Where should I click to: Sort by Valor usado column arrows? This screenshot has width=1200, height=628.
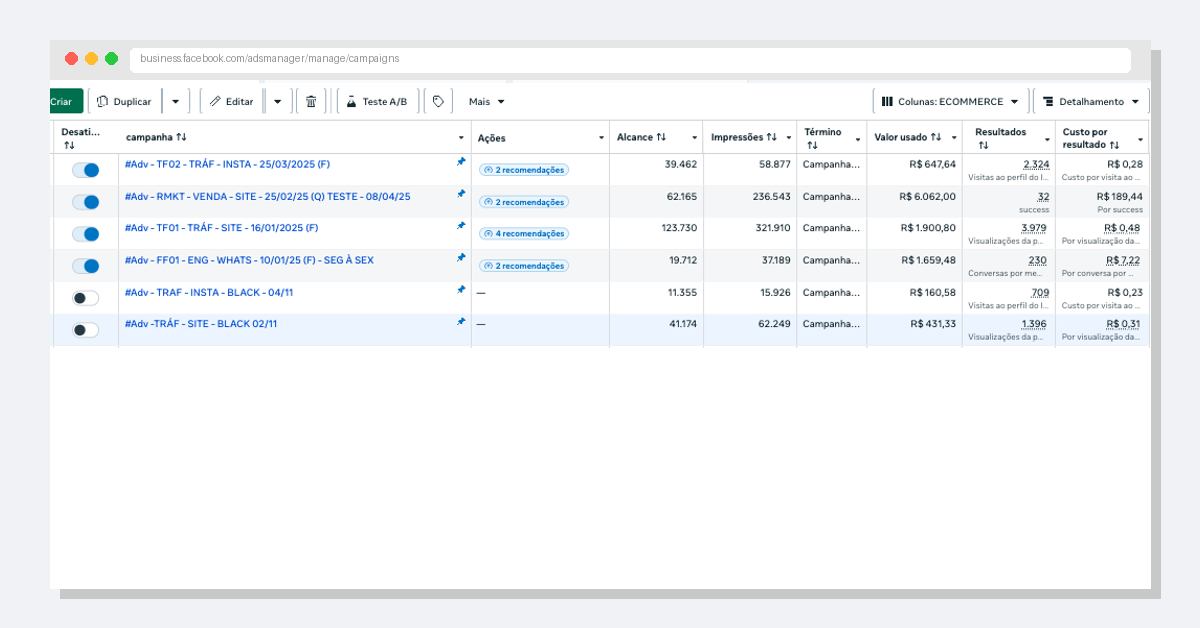pyautogui.click(x=936, y=137)
